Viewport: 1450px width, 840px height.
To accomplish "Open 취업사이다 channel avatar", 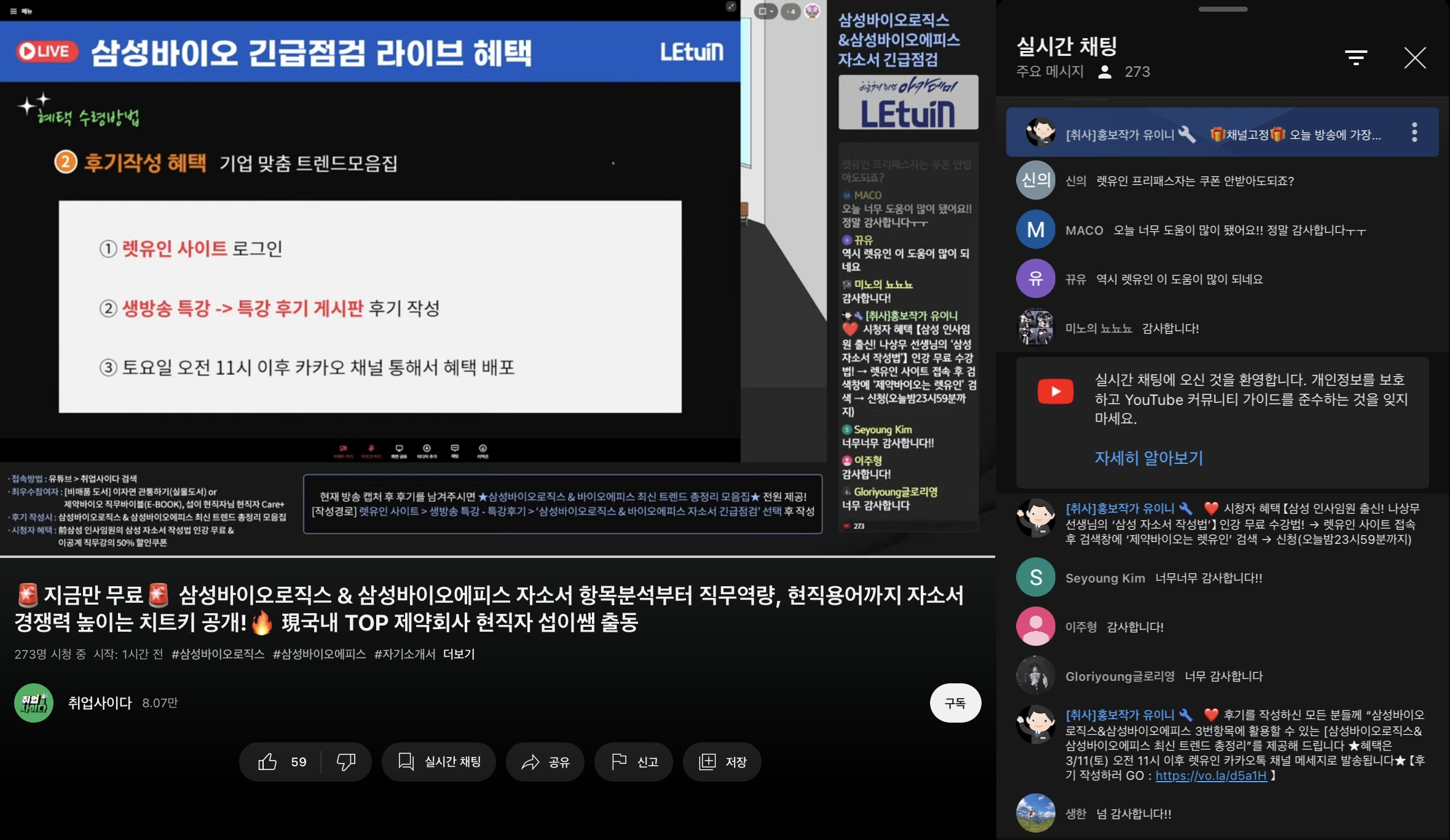I will click(34, 703).
